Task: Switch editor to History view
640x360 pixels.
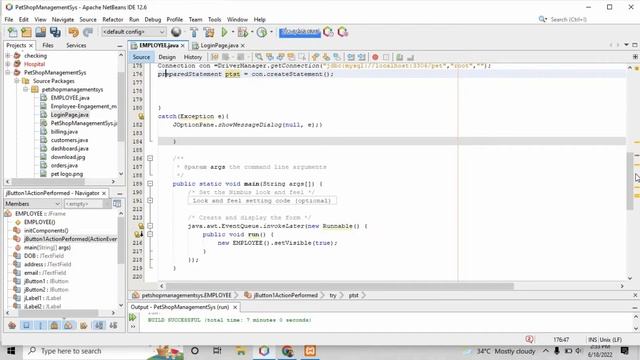Action: coord(193,57)
